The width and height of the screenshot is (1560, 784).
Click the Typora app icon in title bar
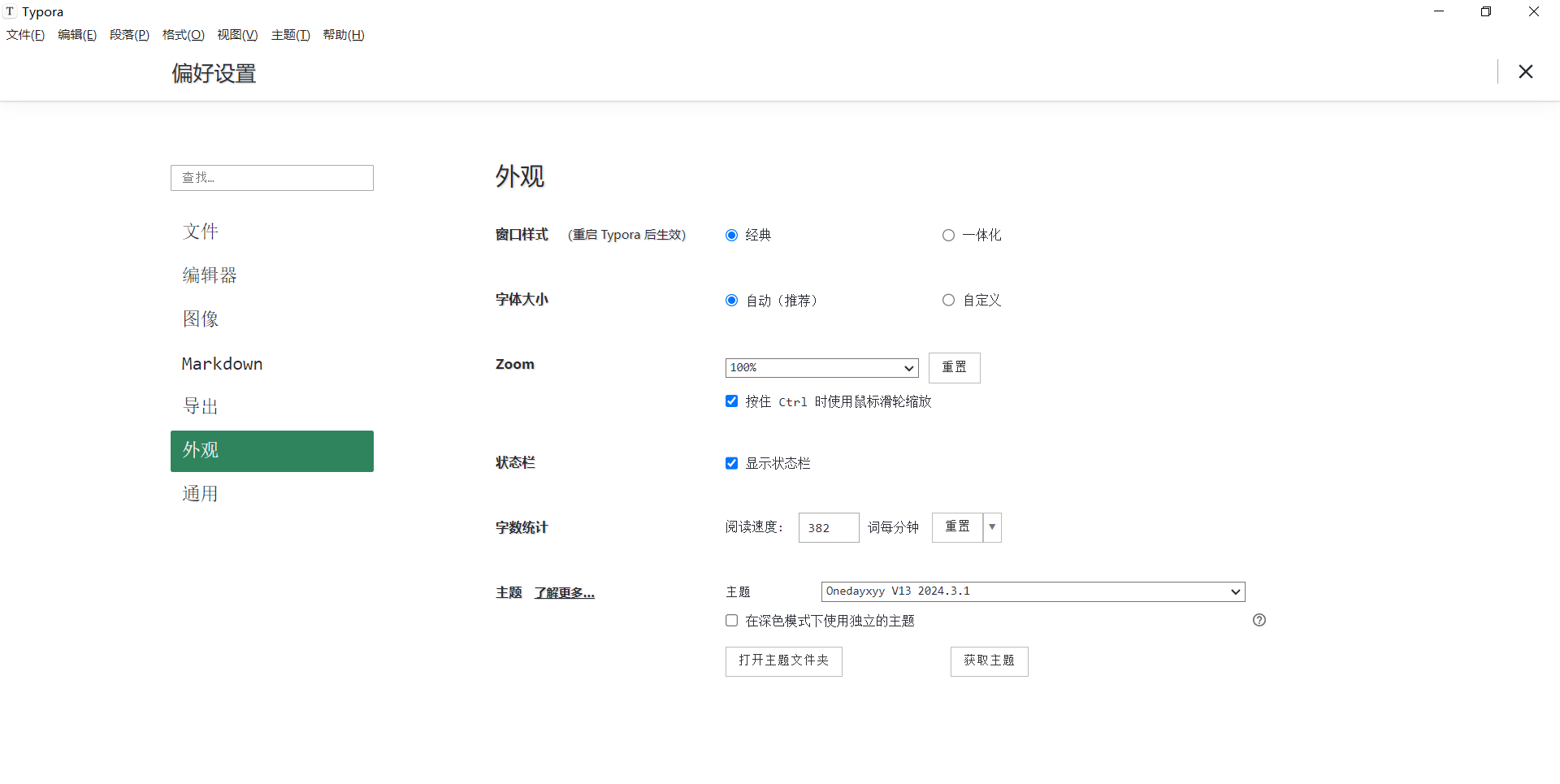(x=10, y=11)
